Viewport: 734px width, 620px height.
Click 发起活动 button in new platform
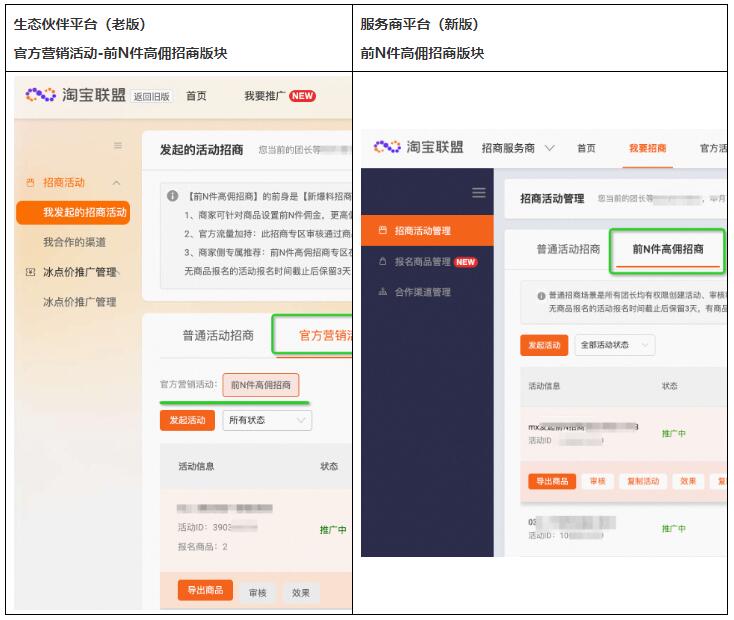(x=544, y=345)
